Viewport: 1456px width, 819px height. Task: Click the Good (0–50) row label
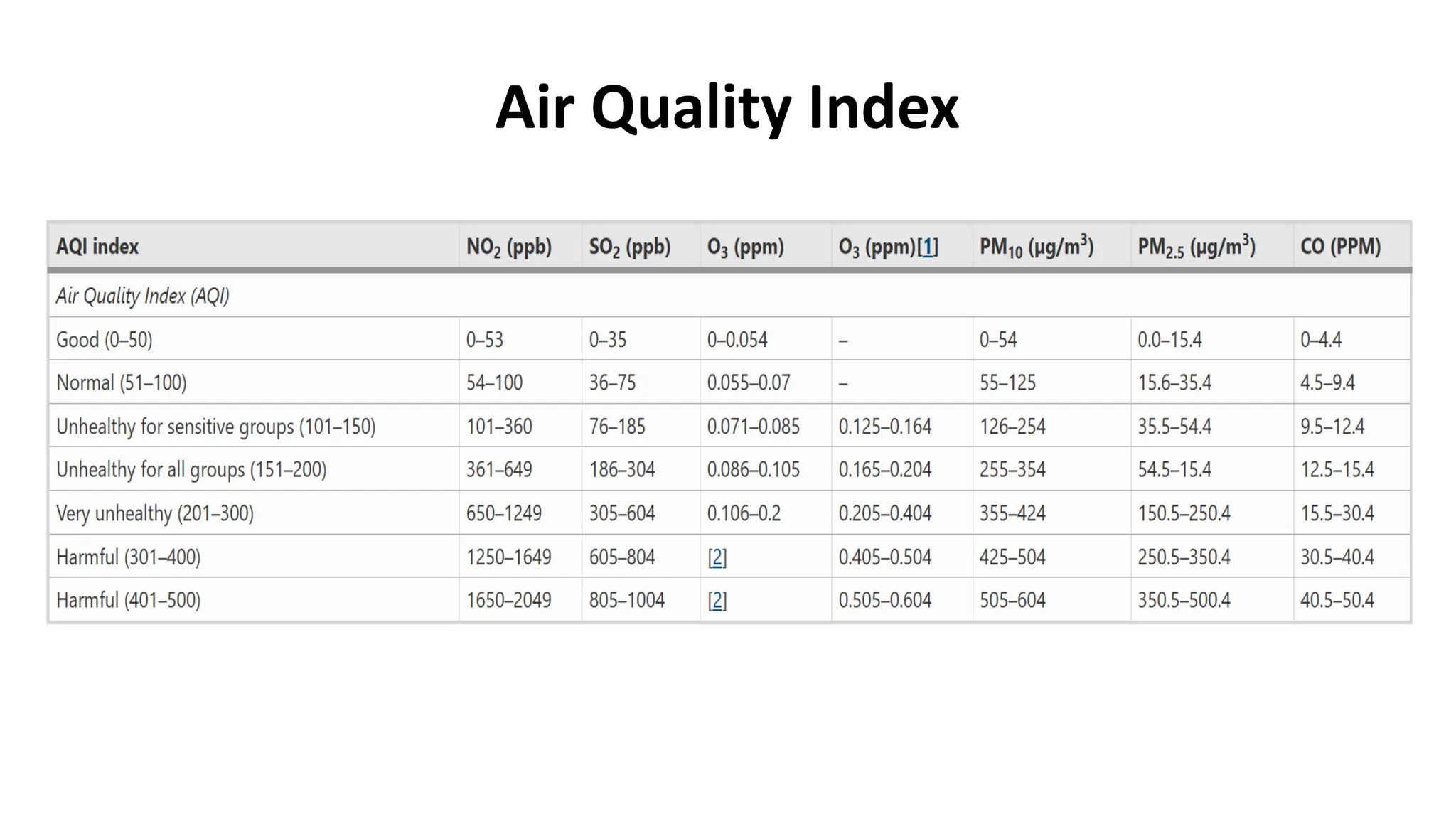click(105, 340)
